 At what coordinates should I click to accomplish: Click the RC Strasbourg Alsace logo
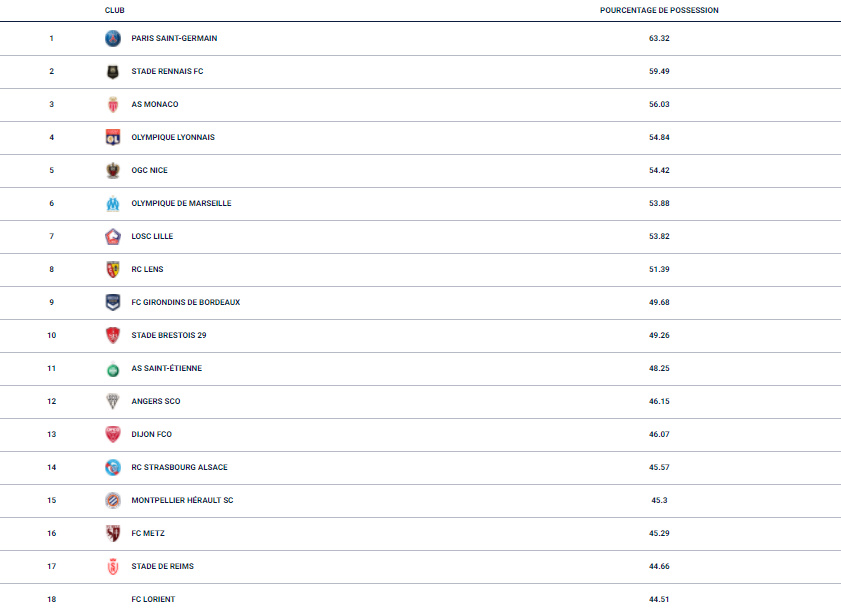(113, 467)
